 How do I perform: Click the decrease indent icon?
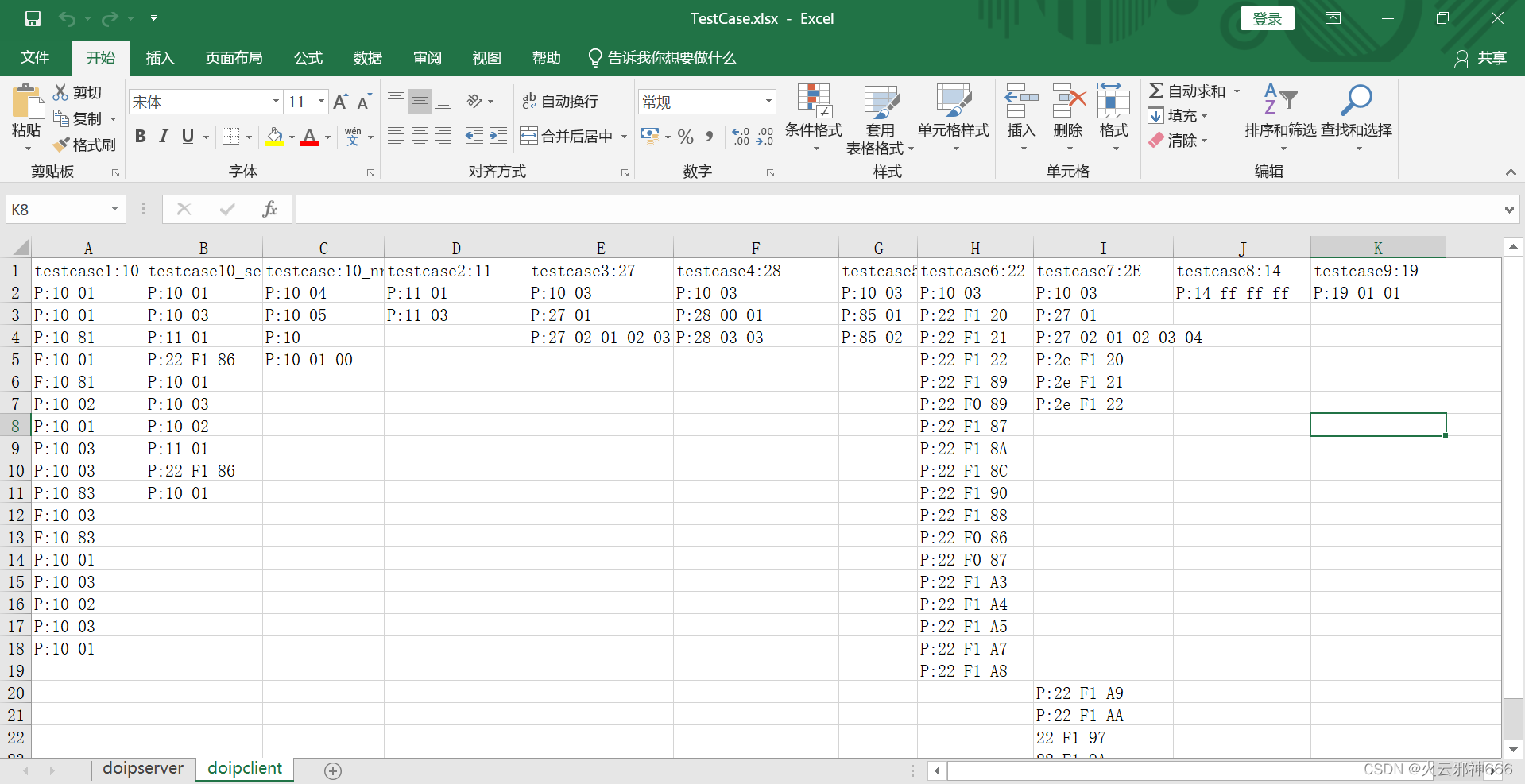pyautogui.click(x=474, y=136)
